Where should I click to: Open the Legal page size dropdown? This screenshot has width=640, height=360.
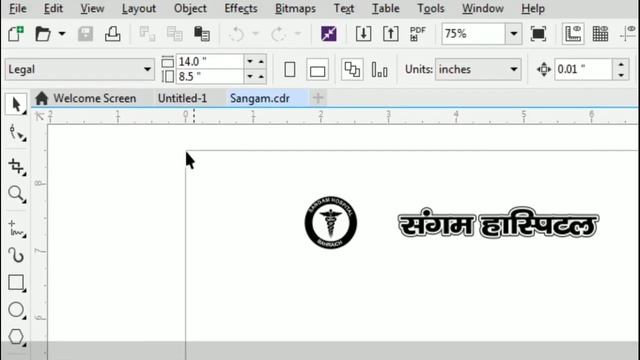pyautogui.click(x=80, y=69)
